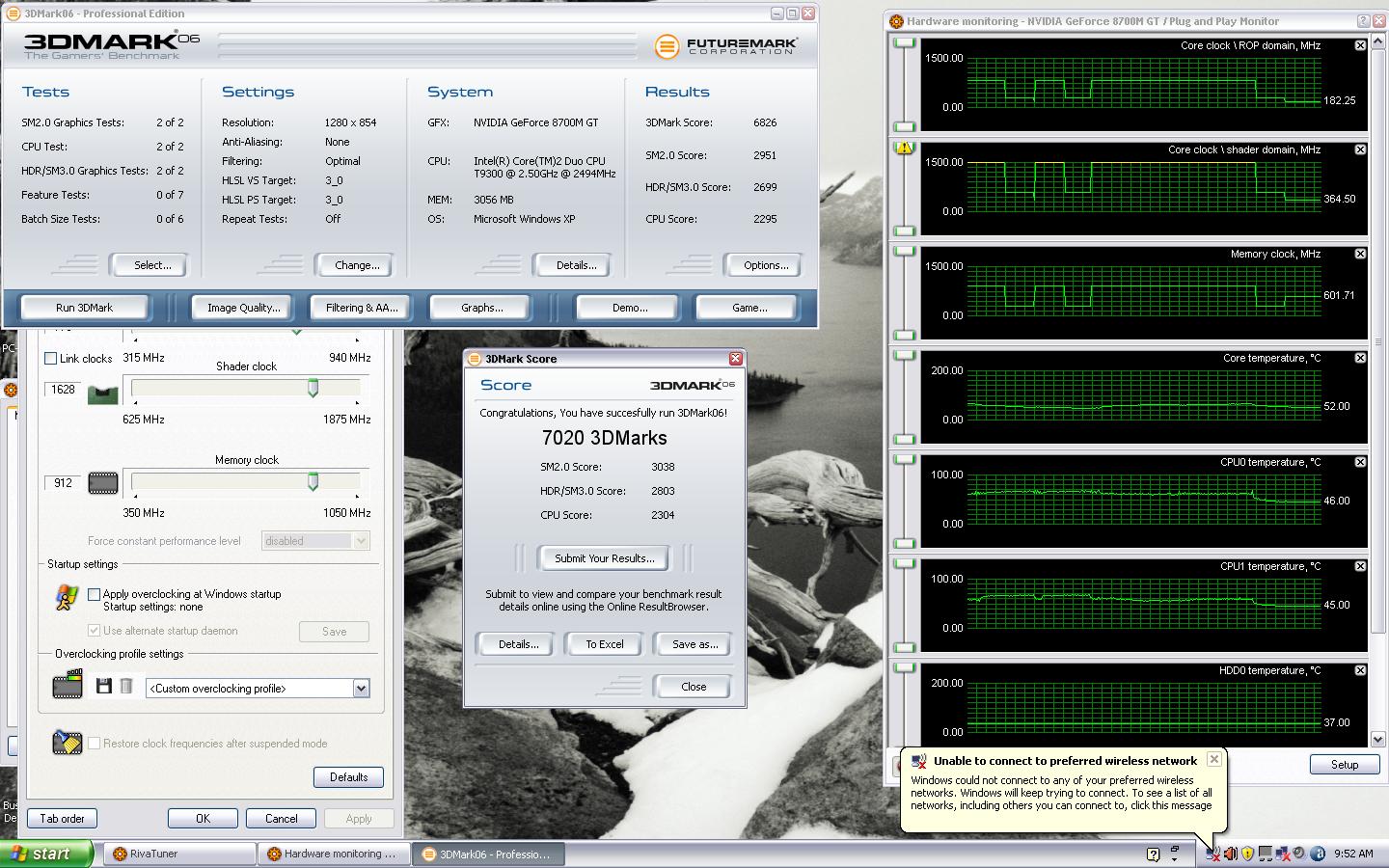Click the Hardware monitoring title bar icon

tap(896, 21)
